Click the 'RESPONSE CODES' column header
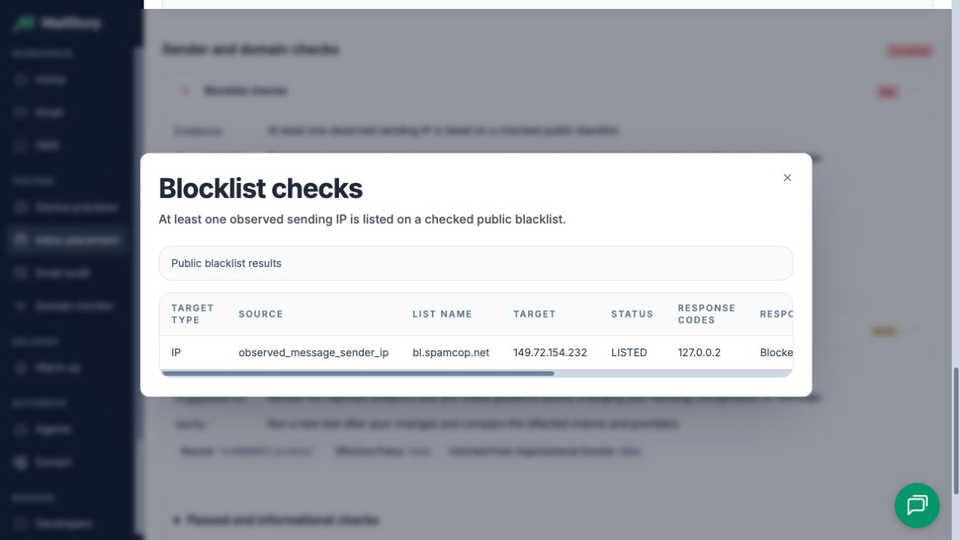This screenshot has height=540, width=960. pos(706,314)
